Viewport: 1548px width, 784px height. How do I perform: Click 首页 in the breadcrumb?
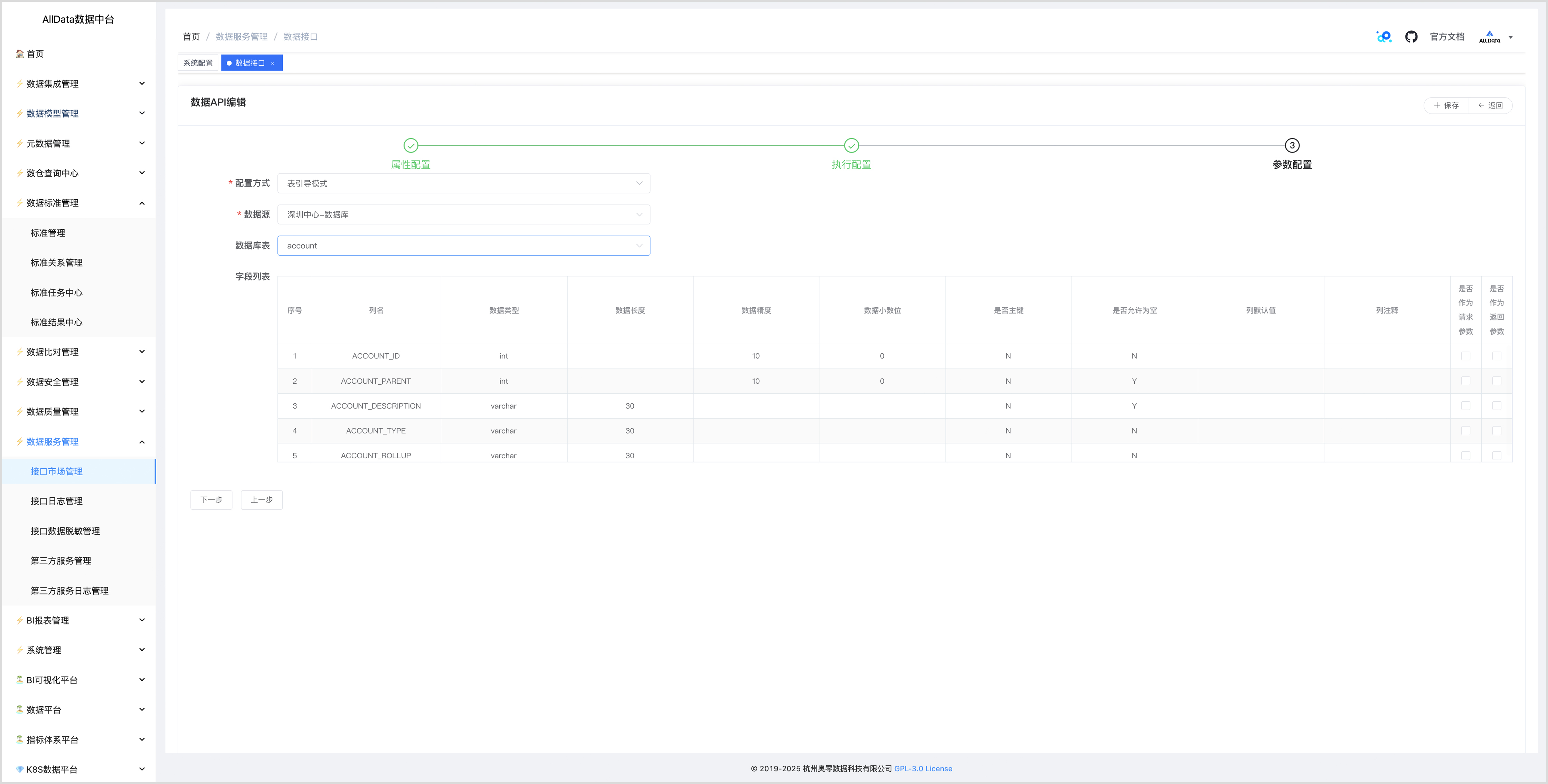coord(191,37)
